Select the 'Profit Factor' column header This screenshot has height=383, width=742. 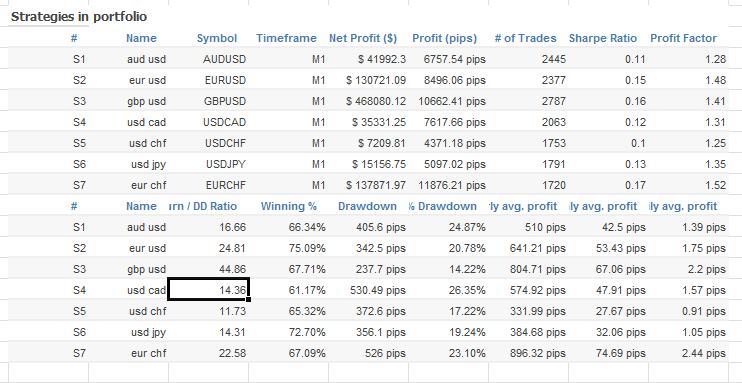[683, 38]
